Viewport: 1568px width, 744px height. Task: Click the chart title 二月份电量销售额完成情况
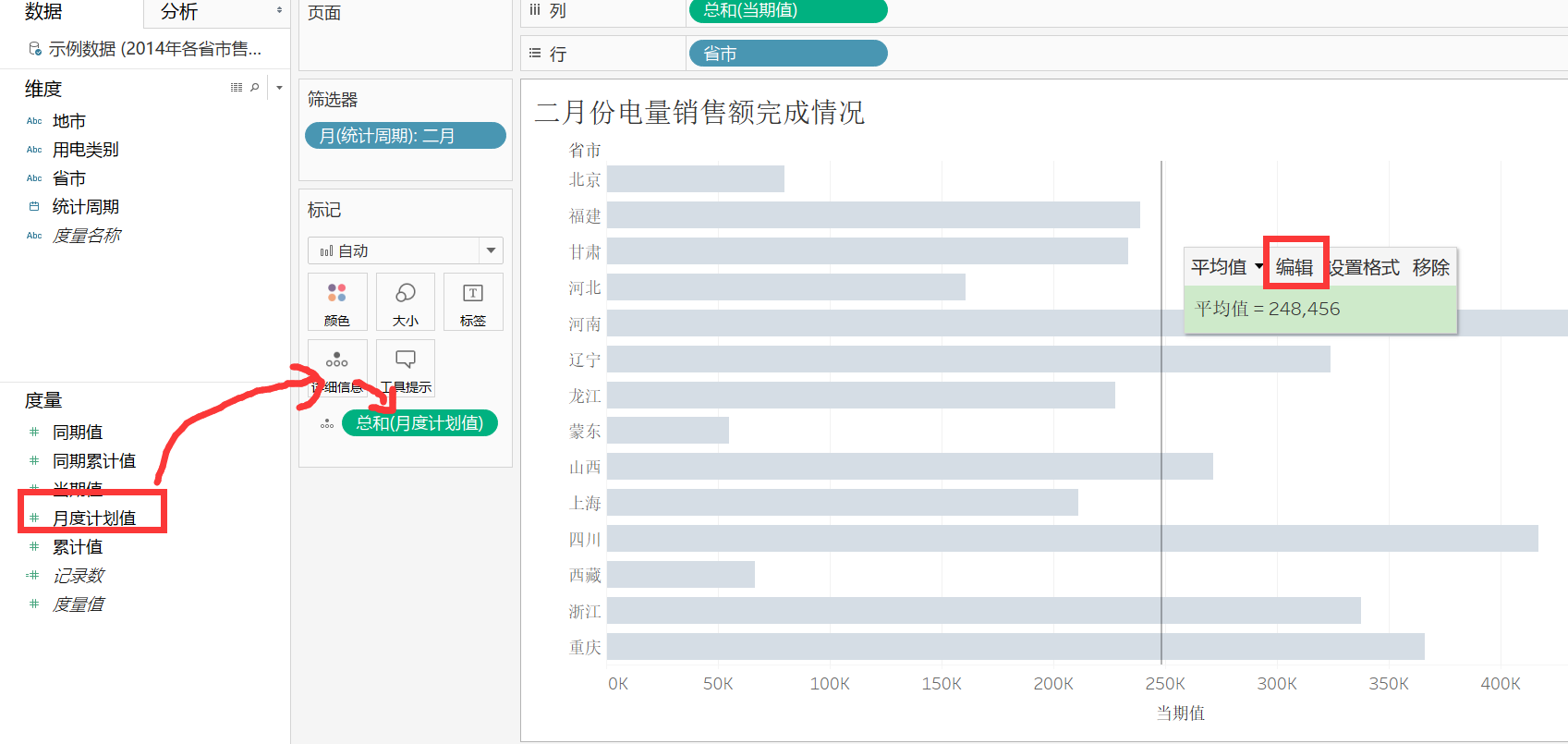[x=699, y=112]
